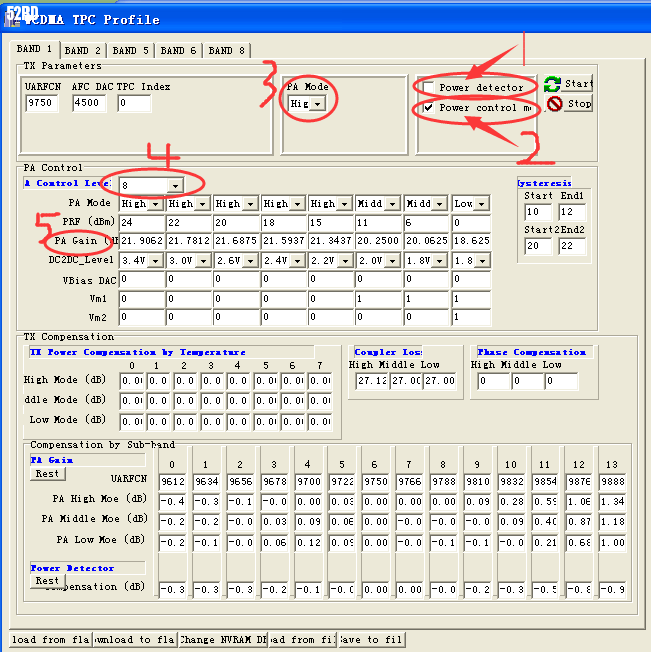Click the sub-band UARFCN field showing 9612
Screen dimensions: 651x652
click(x=173, y=482)
